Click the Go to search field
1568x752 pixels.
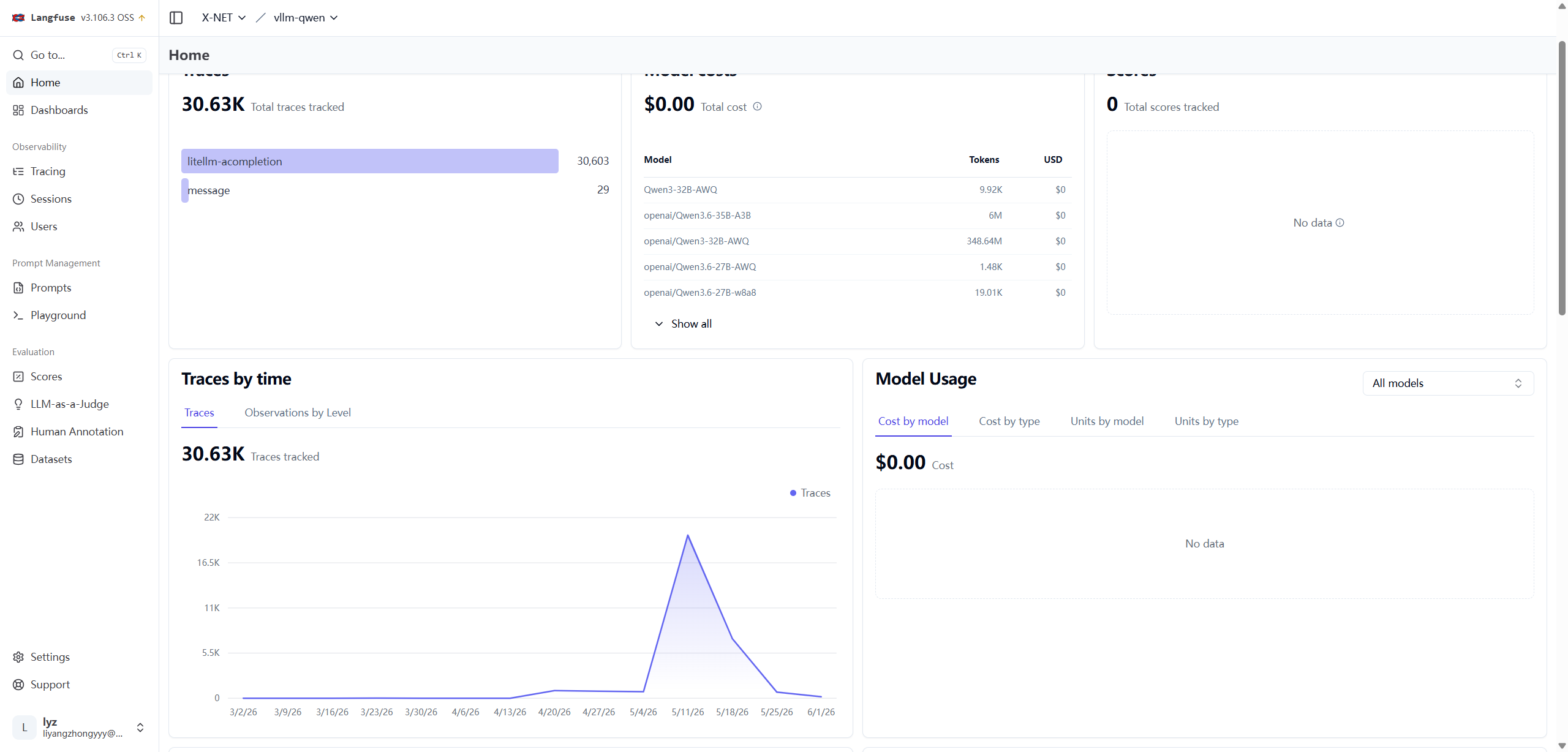pos(79,55)
